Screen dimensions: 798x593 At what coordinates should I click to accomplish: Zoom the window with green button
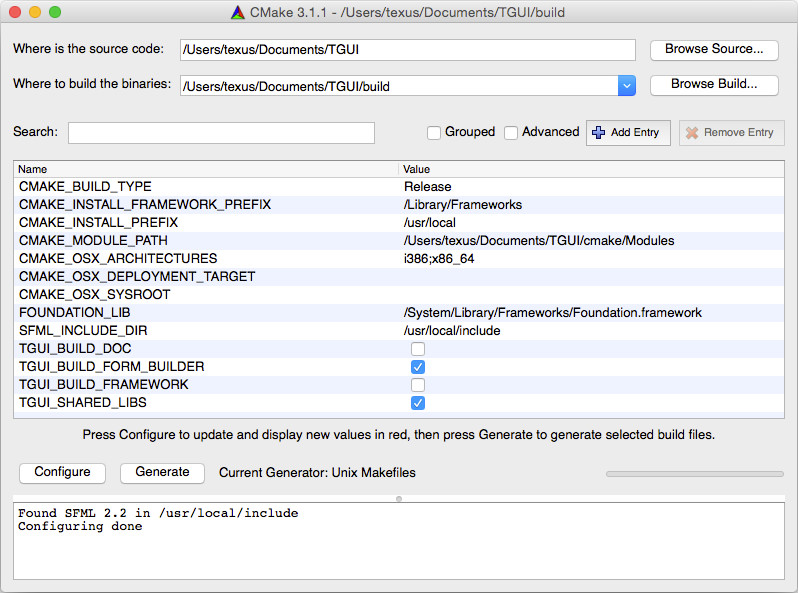pos(55,12)
